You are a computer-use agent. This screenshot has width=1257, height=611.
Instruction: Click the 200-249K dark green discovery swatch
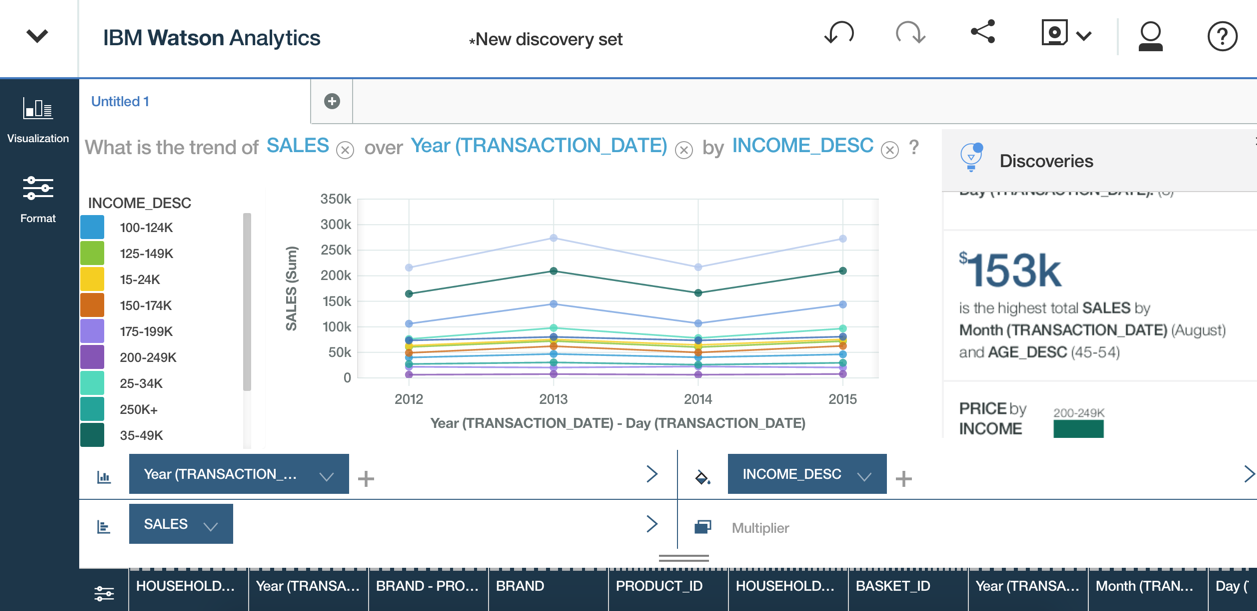pos(1078,429)
